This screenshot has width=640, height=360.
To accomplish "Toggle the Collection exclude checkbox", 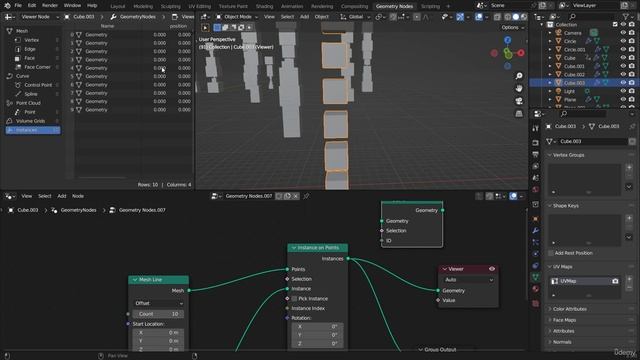I will click(x=615, y=24).
